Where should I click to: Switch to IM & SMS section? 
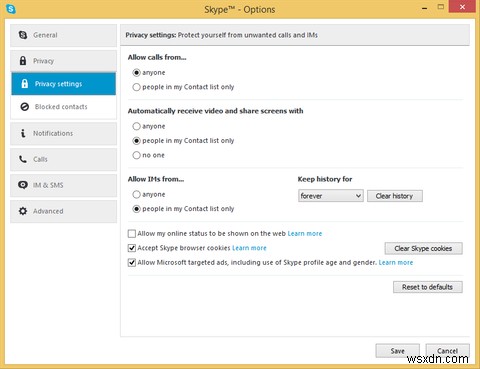(x=63, y=185)
